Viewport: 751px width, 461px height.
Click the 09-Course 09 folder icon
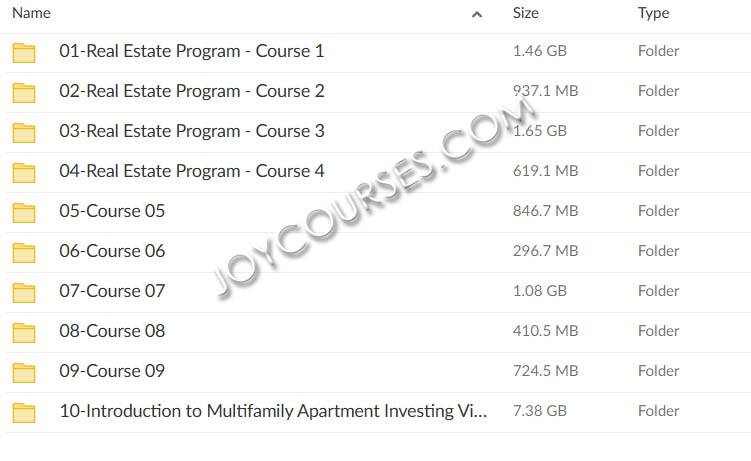(x=24, y=373)
